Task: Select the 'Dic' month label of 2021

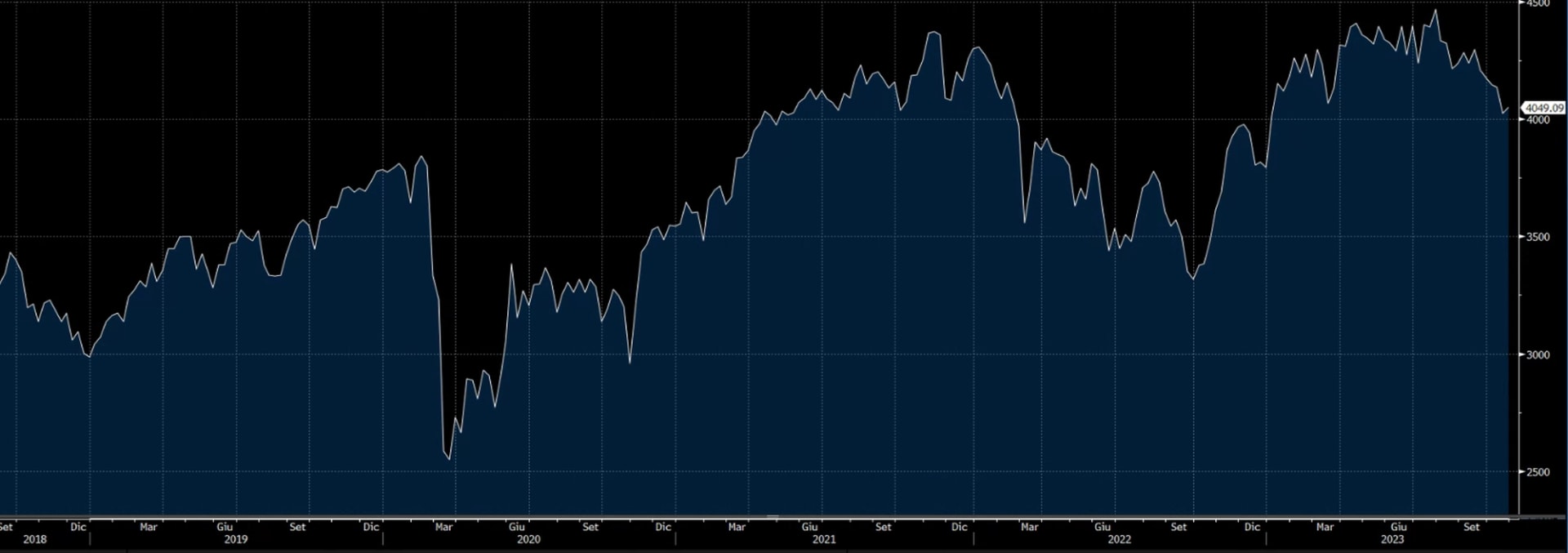Action: 960,527
